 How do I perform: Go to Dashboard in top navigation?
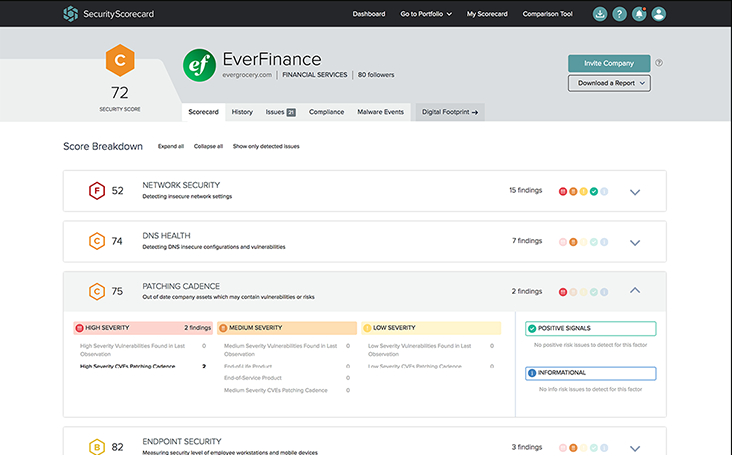pyautogui.click(x=369, y=14)
